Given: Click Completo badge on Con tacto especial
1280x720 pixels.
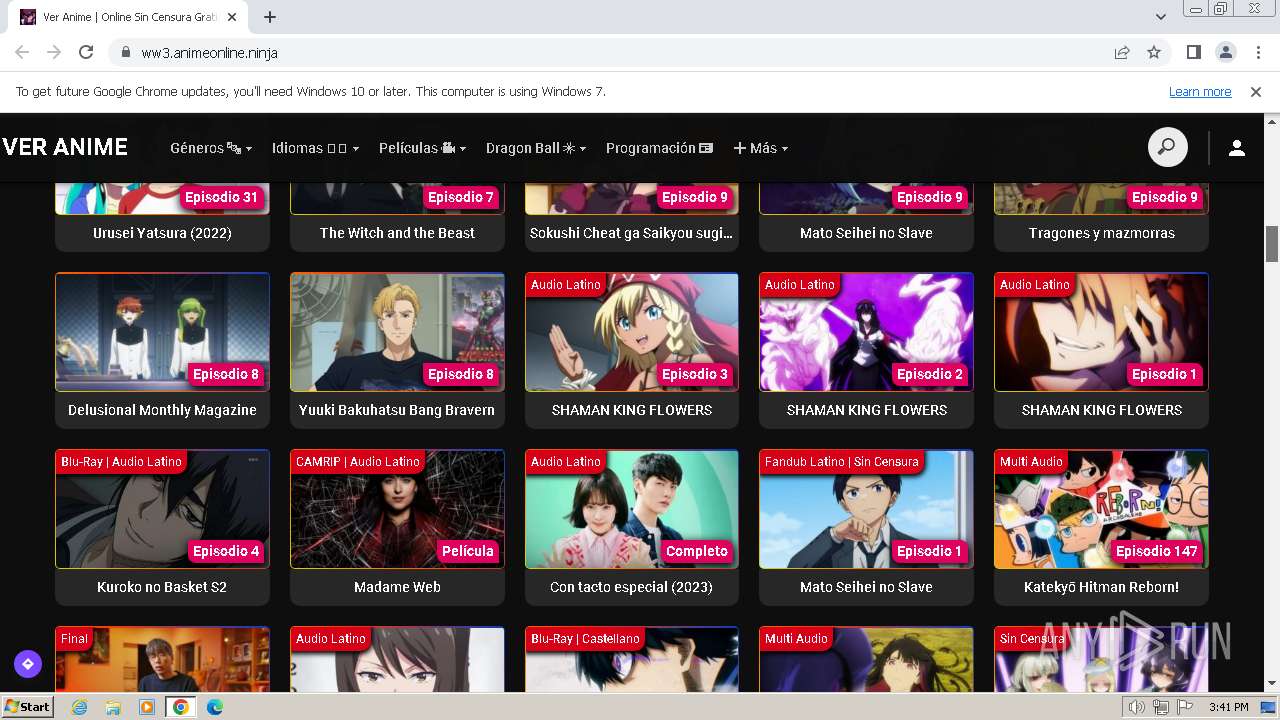Looking at the screenshot, I should coord(697,551).
